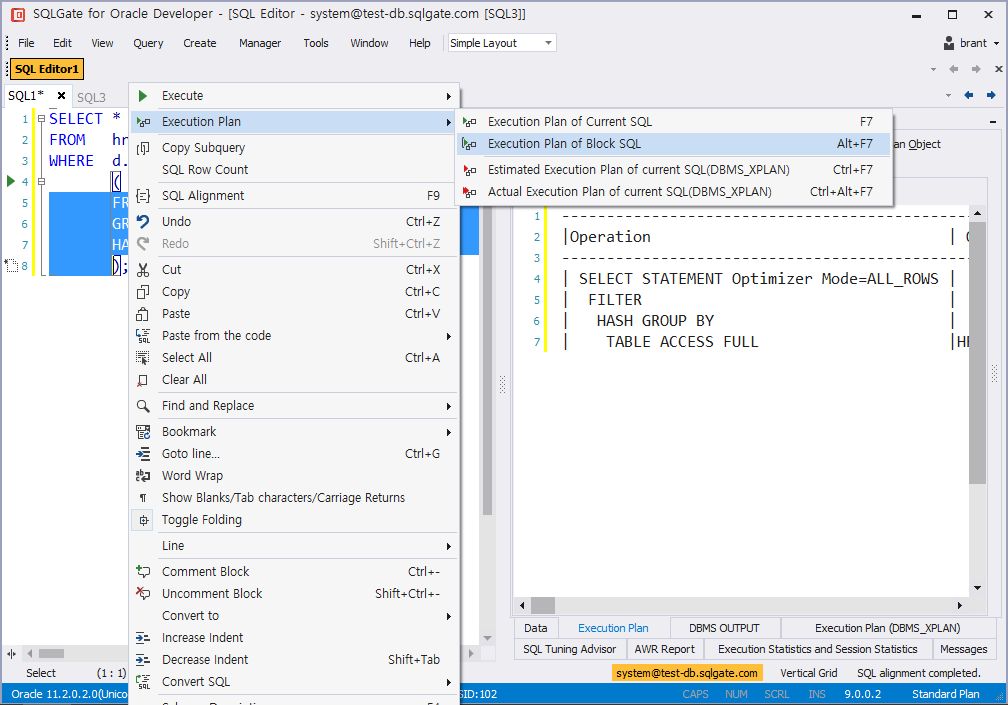The width and height of the screenshot is (1008, 705).
Task: Click the Find and Replace magnifier icon
Action: click(x=143, y=406)
